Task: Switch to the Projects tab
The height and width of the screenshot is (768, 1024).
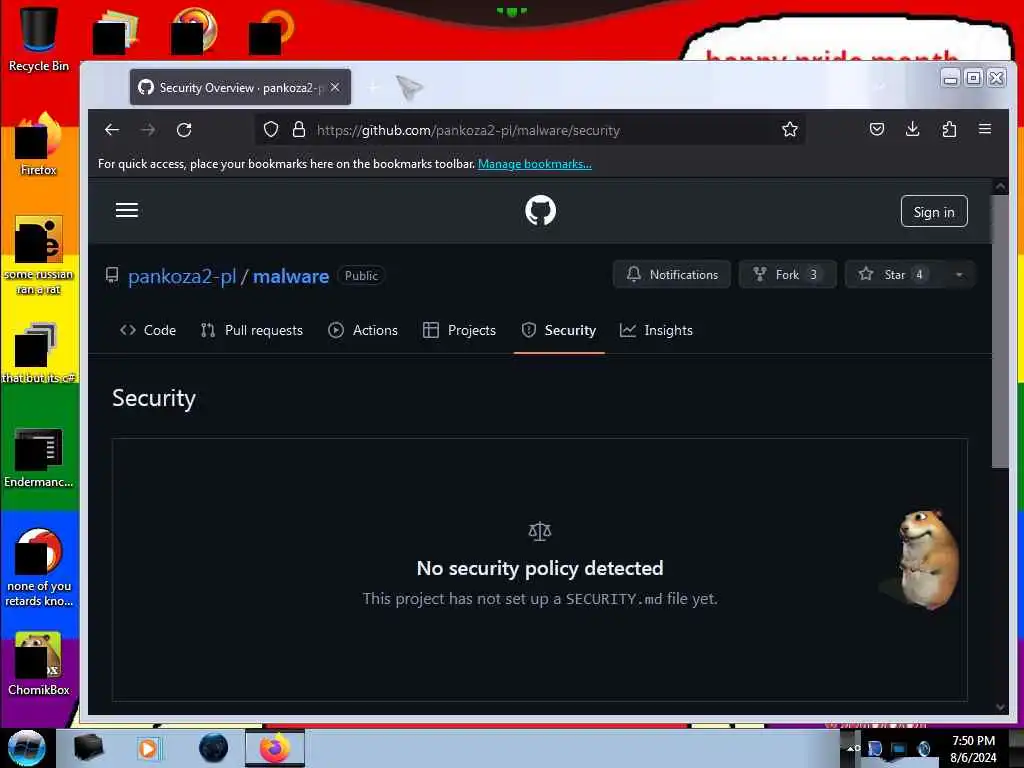Action: click(x=460, y=330)
